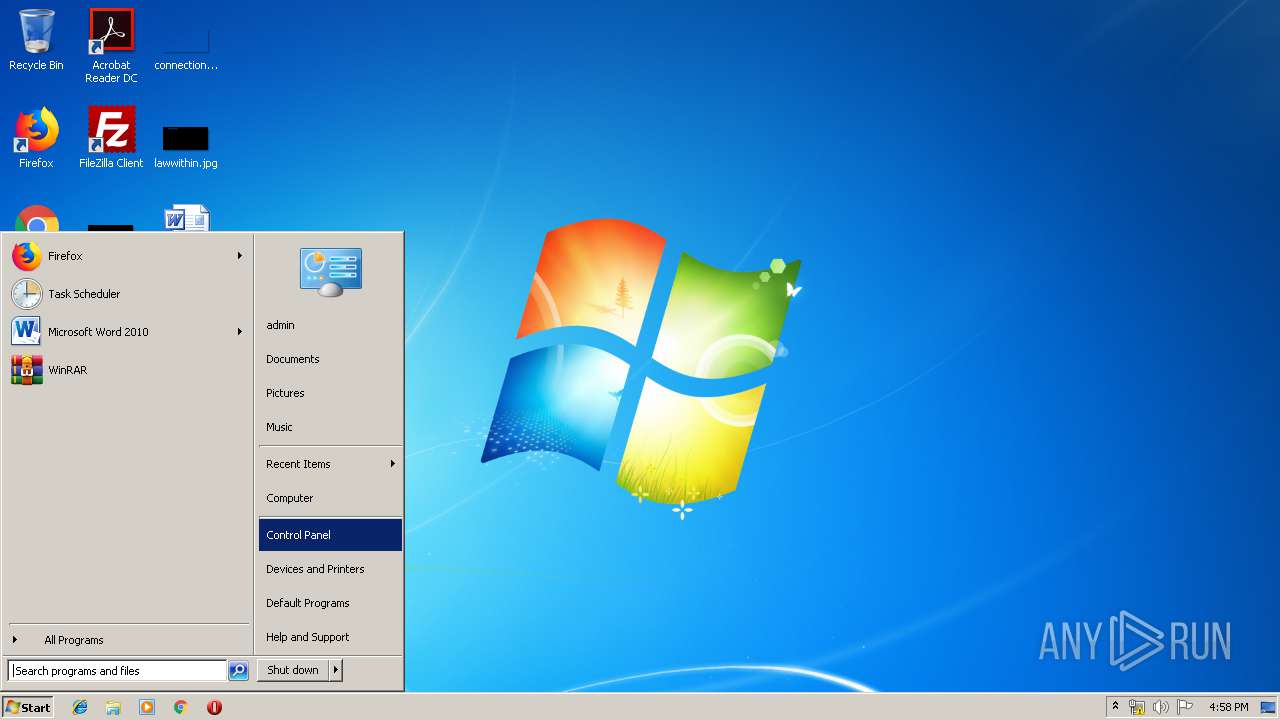Viewport: 1280px width, 720px height.
Task: Click the user account picture
Action: (x=330, y=272)
